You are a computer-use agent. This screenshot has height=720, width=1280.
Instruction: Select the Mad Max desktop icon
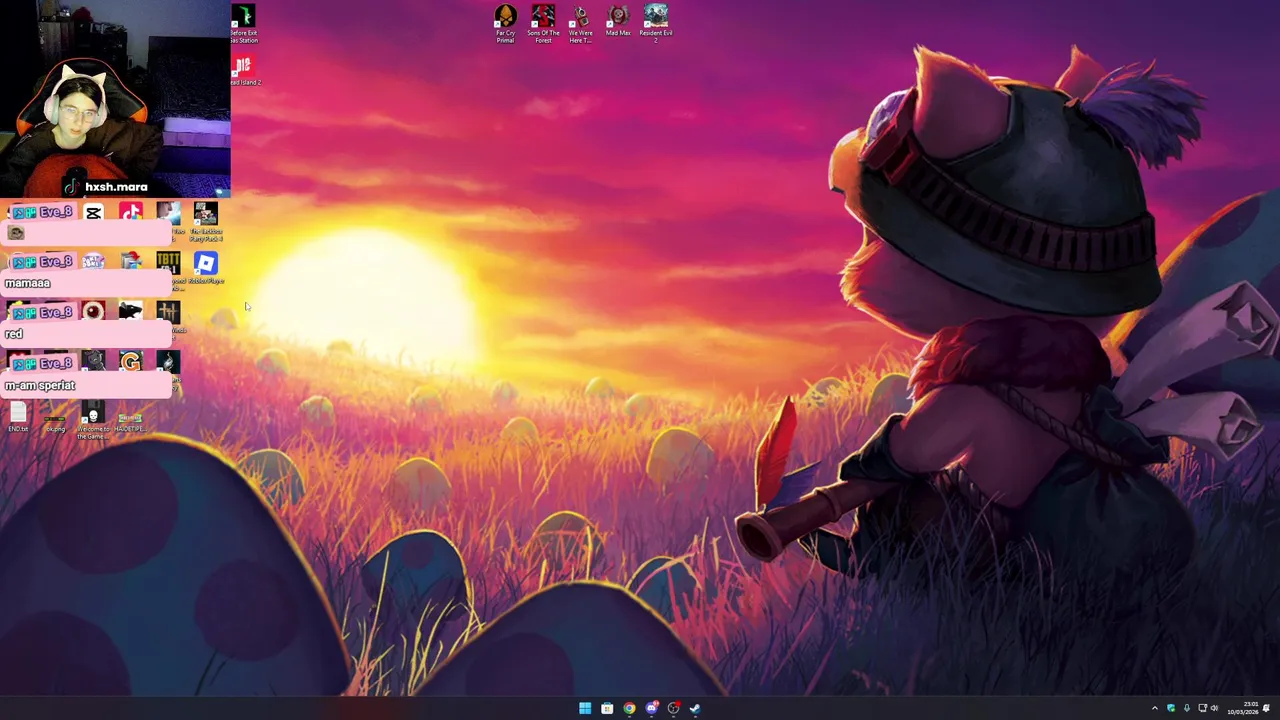(x=618, y=21)
